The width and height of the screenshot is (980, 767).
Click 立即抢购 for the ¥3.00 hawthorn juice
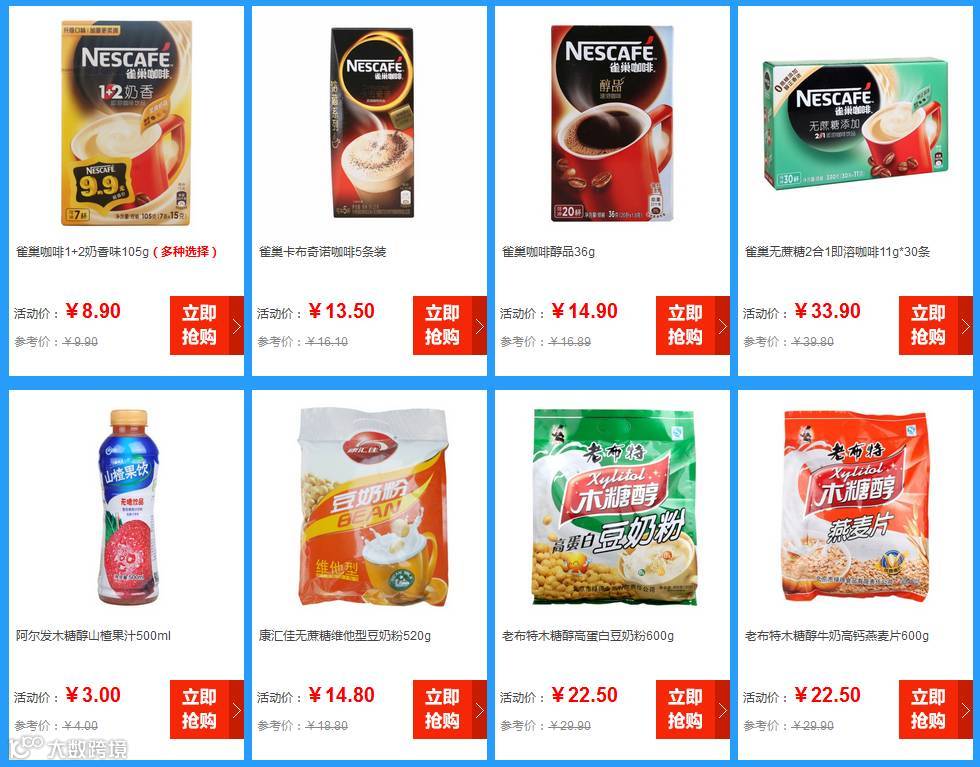207,709
